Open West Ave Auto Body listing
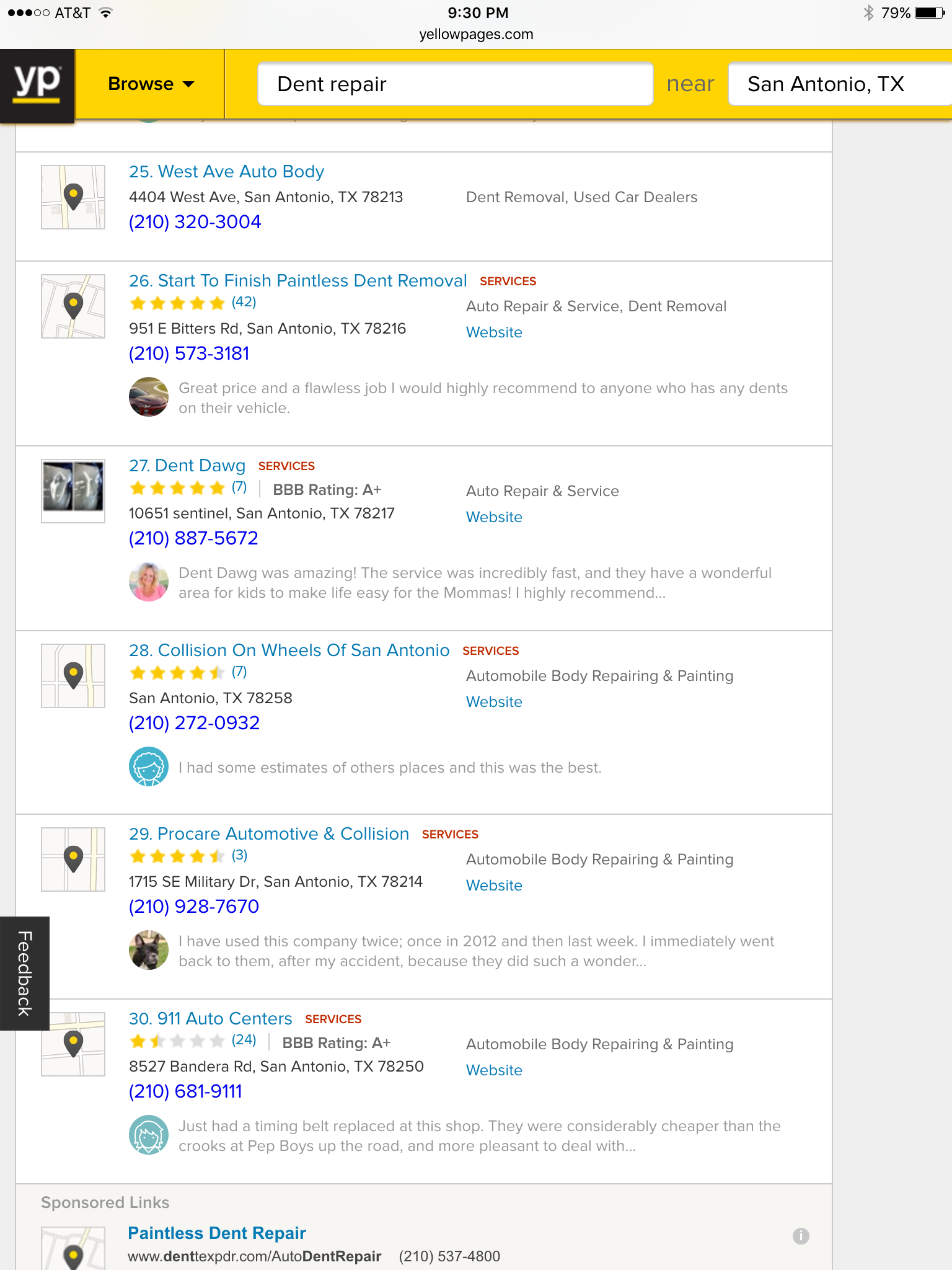Viewport: 952px width, 1270px height. [226, 172]
